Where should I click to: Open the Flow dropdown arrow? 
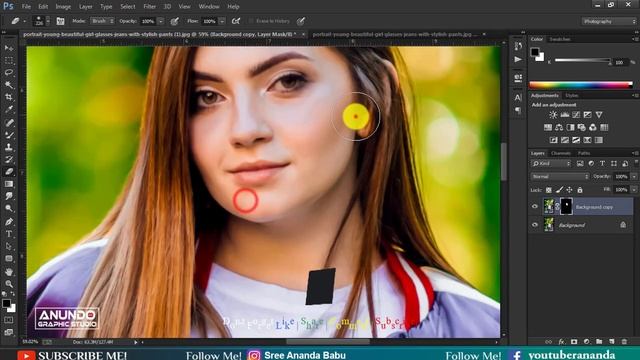pyautogui.click(x=222, y=21)
